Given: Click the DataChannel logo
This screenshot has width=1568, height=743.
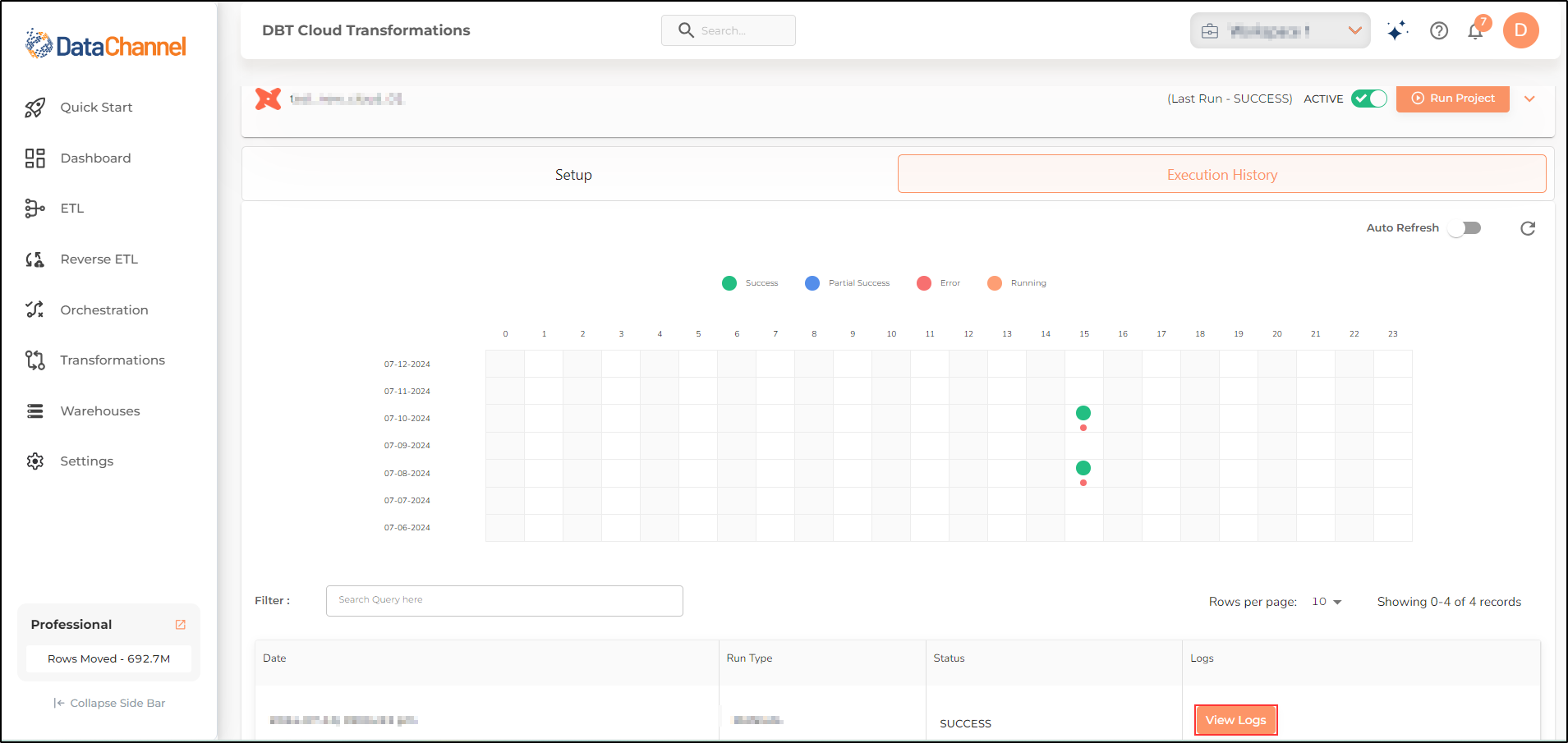Looking at the screenshot, I should pos(106,45).
